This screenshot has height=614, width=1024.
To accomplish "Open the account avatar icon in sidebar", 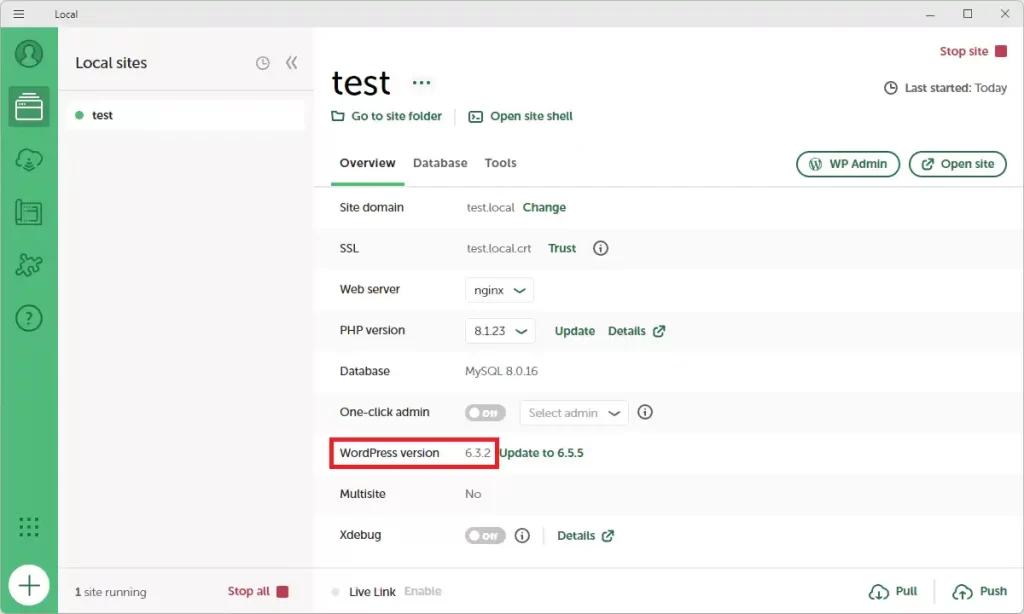I will 29,54.
